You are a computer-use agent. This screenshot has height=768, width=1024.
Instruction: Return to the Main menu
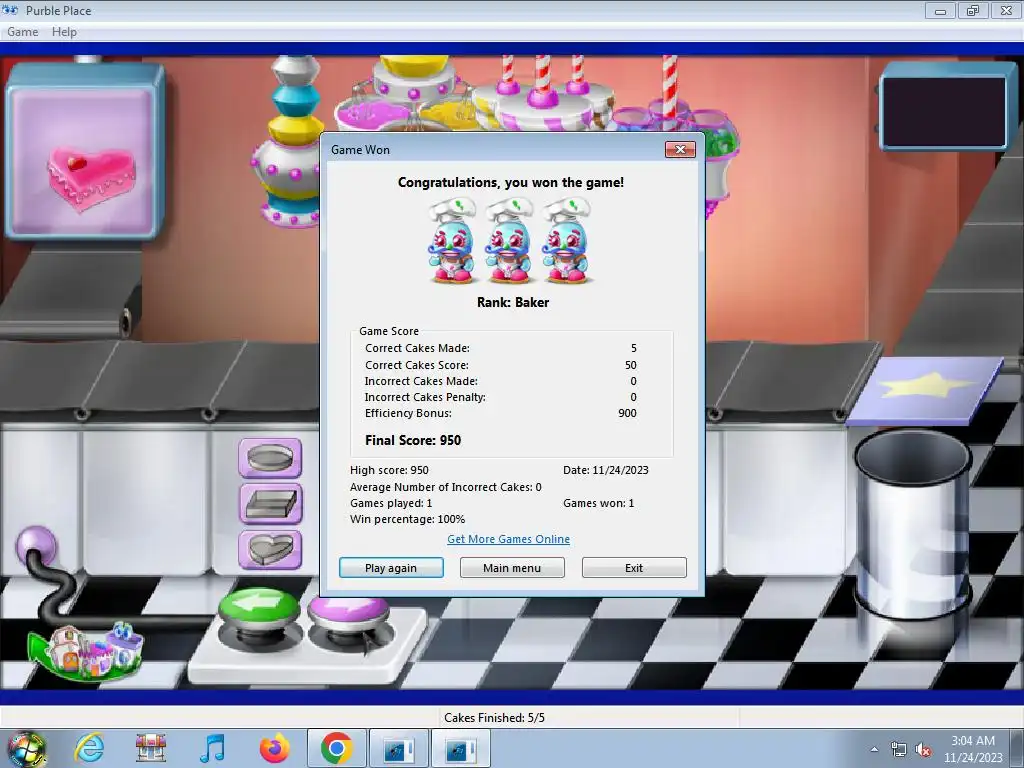click(512, 568)
